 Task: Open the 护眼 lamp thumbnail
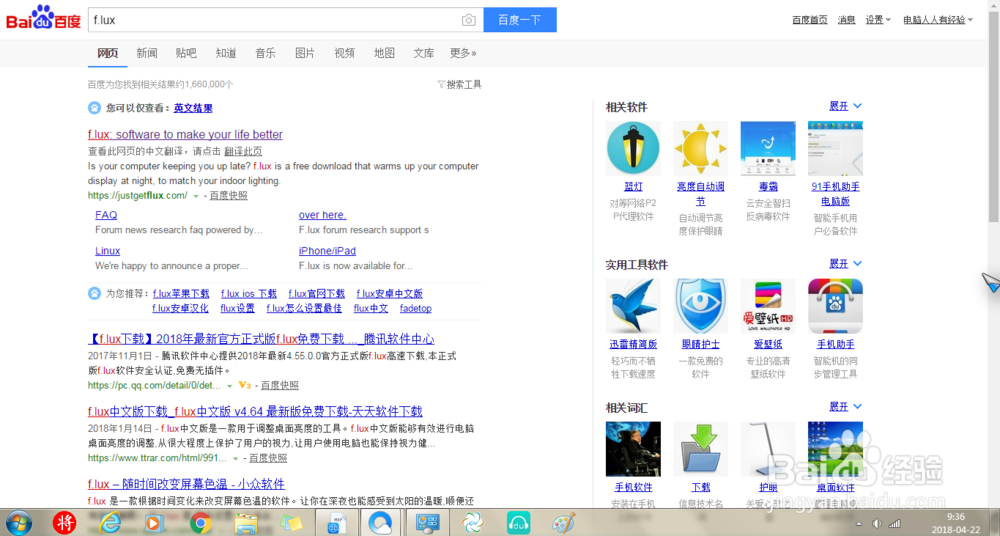coord(768,449)
